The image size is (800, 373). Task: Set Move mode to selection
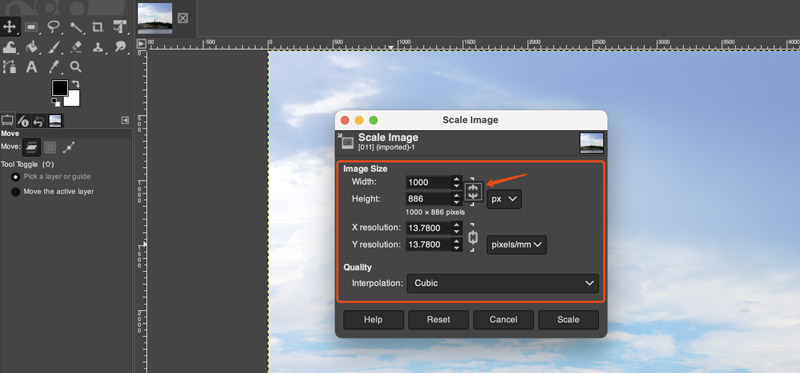pos(49,147)
